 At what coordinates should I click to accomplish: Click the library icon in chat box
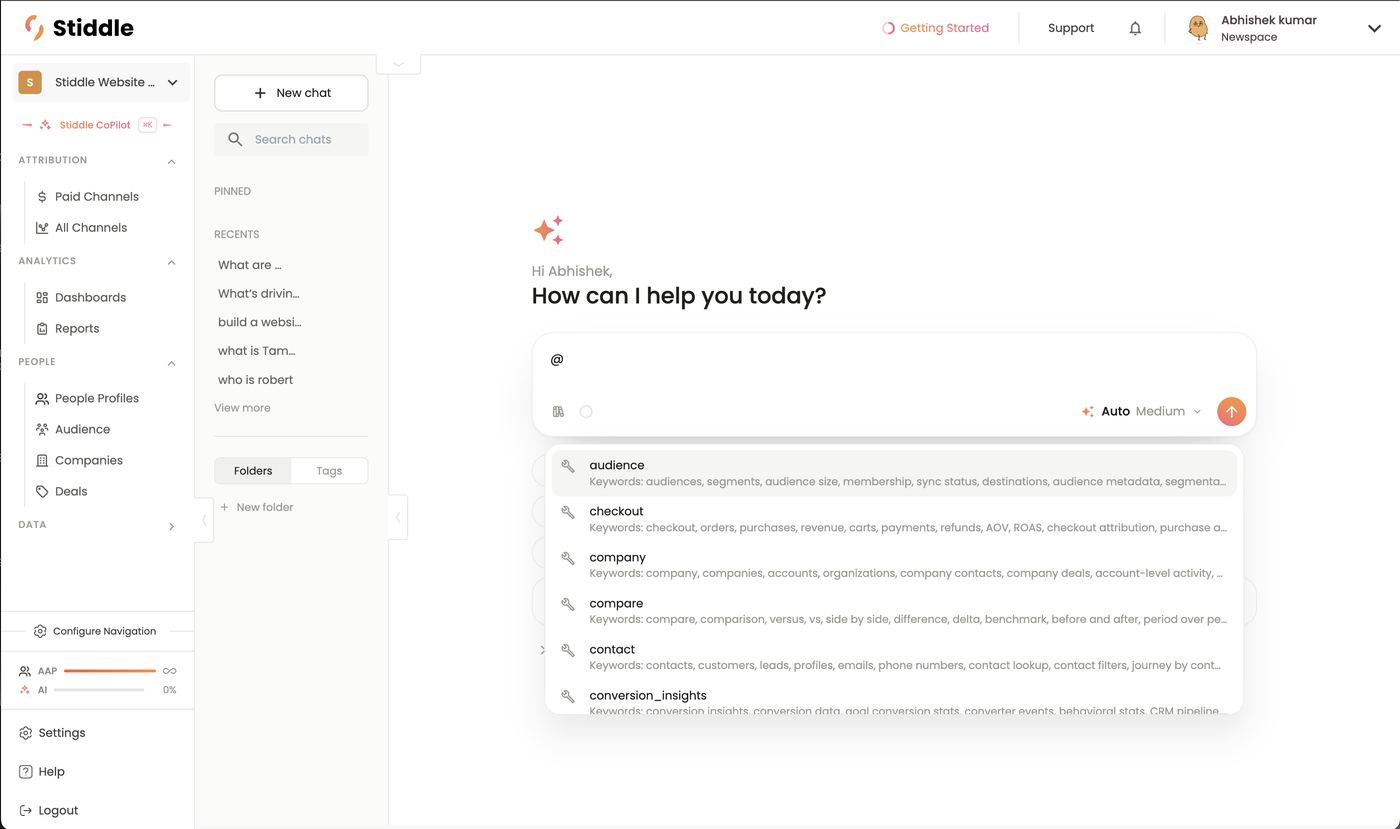pyautogui.click(x=558, y=412)
